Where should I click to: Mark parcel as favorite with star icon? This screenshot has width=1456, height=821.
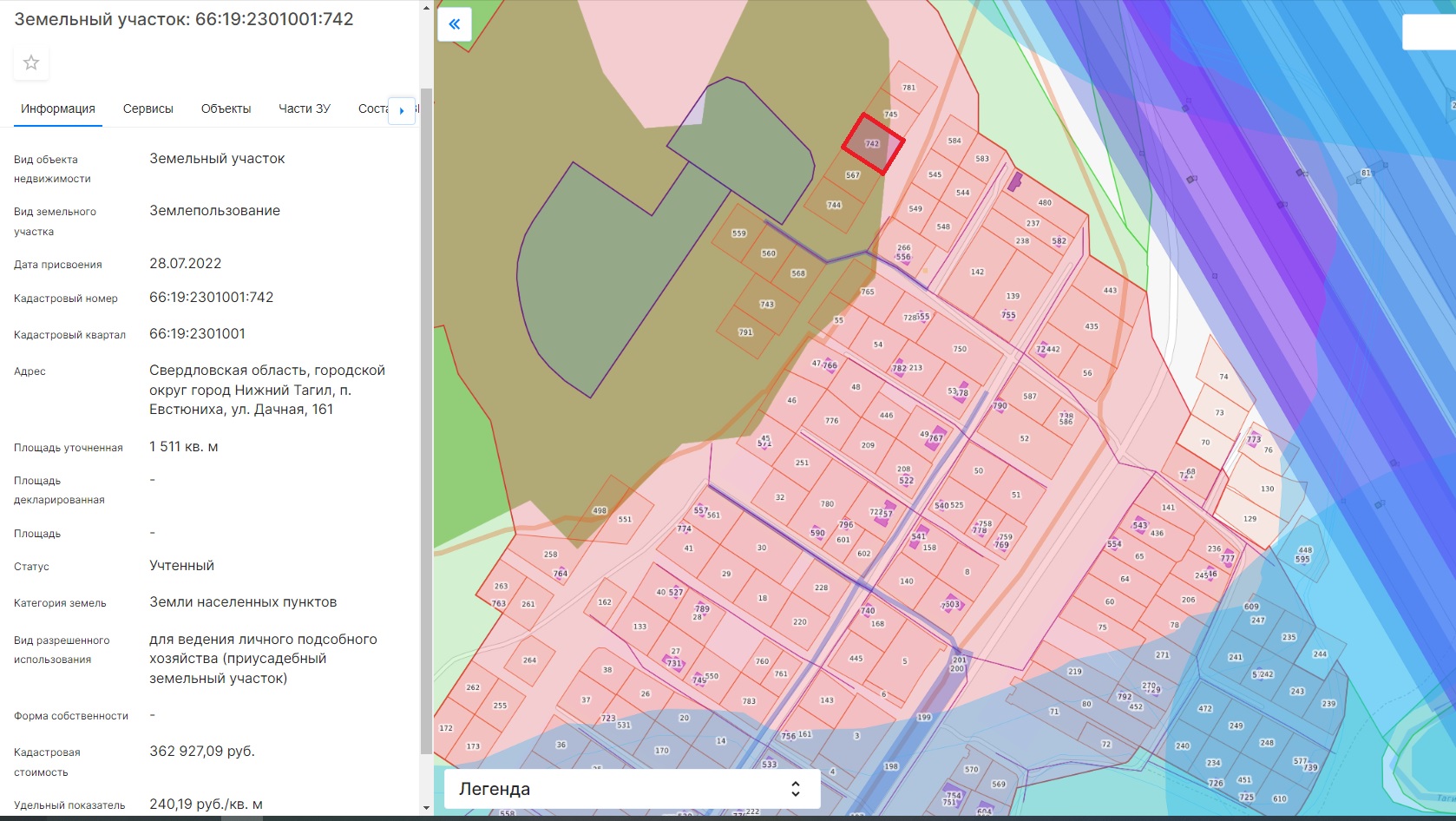(x=31, y=62)
